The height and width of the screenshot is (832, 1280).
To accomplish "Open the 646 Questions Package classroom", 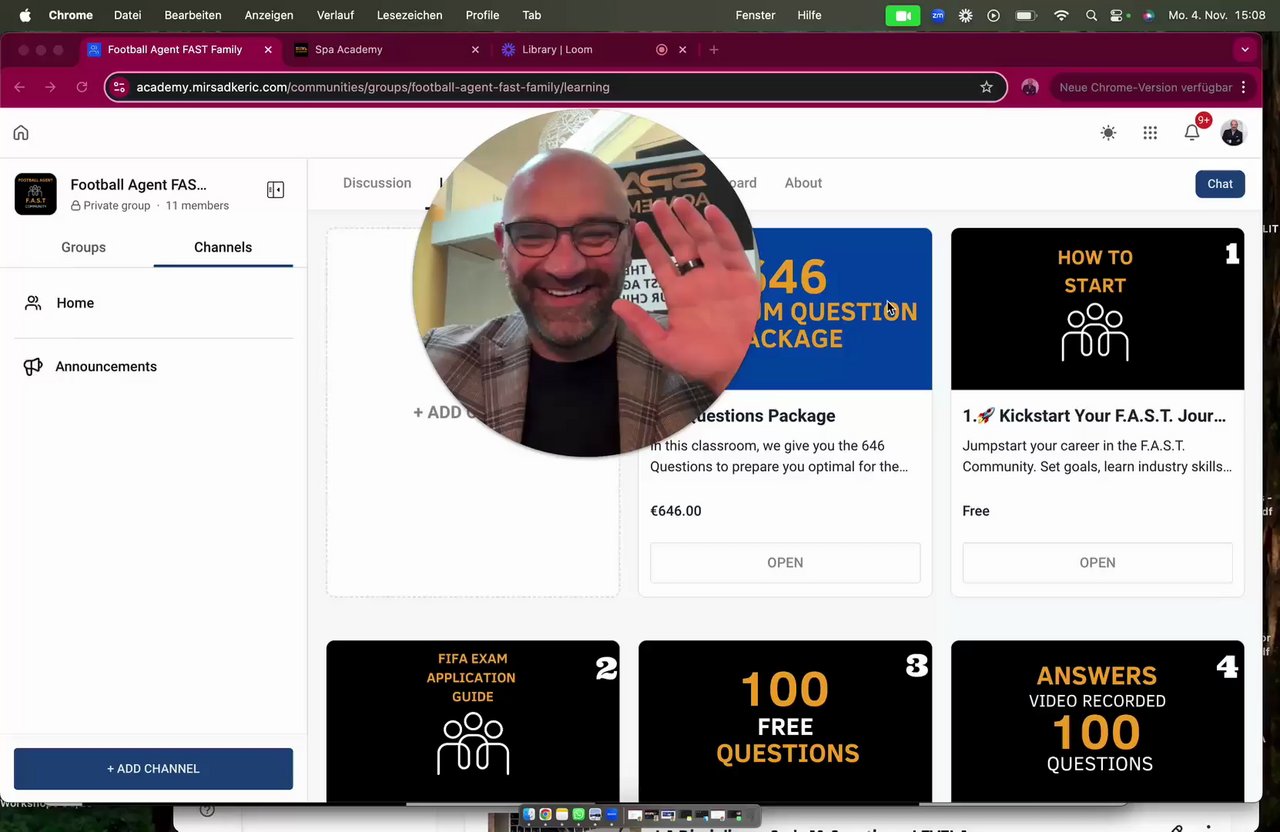I will 785,563.
